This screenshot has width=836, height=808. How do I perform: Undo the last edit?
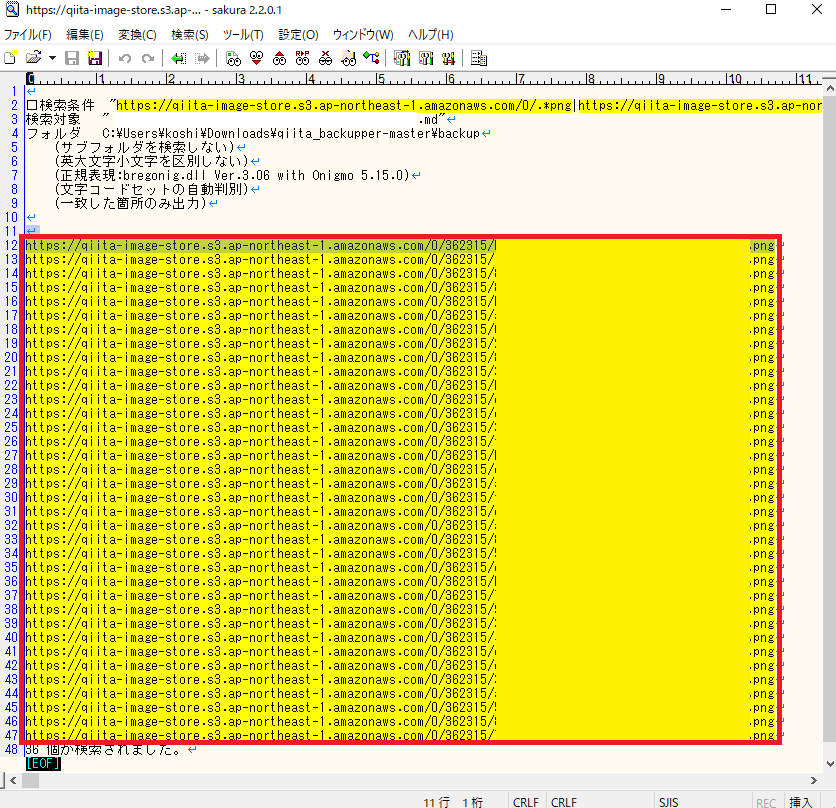(125, 58)
